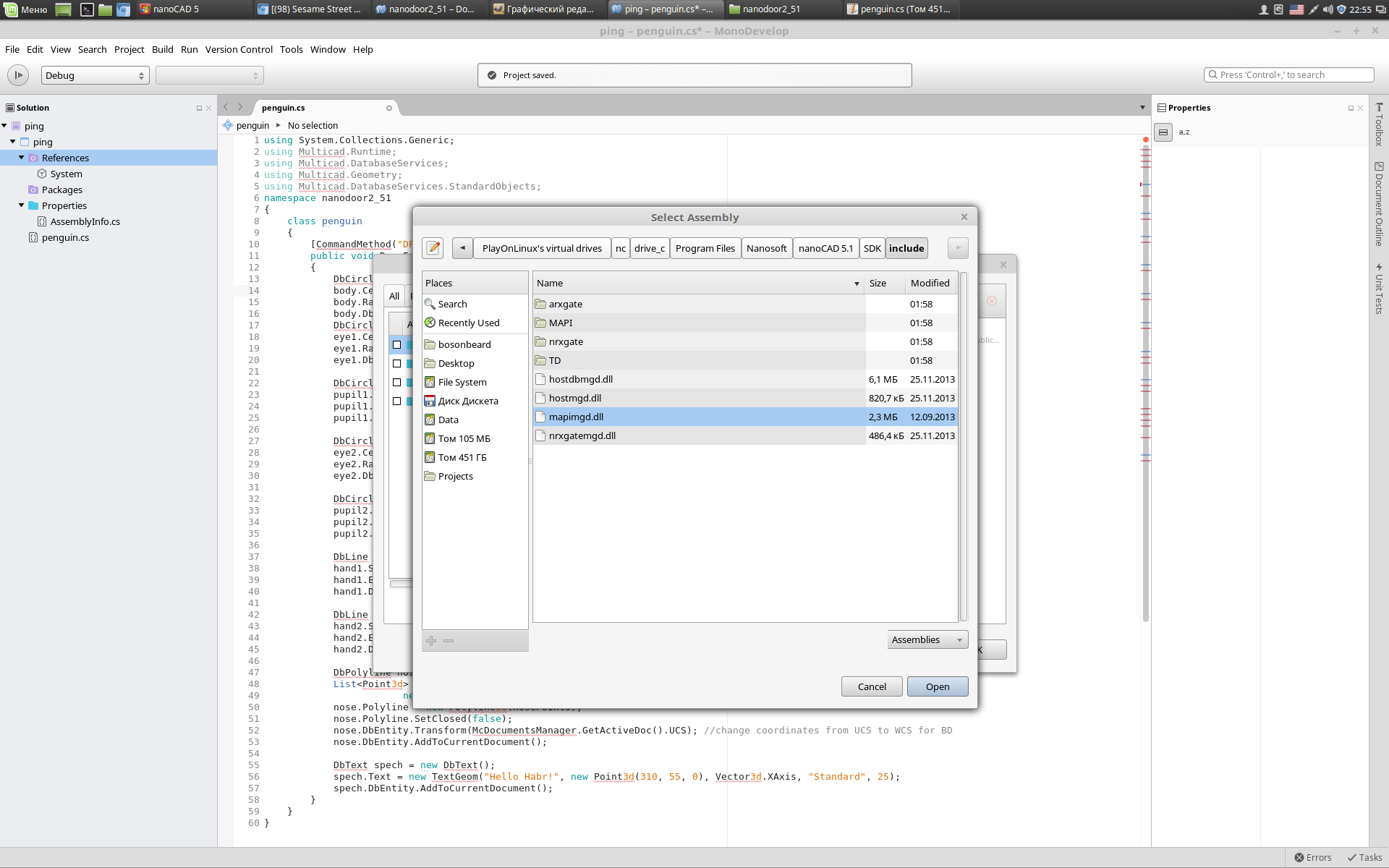The width and height of the screenshot is (1389, 868).
Task: Open the Assemblies file filter dropdown
Action: 927,639
